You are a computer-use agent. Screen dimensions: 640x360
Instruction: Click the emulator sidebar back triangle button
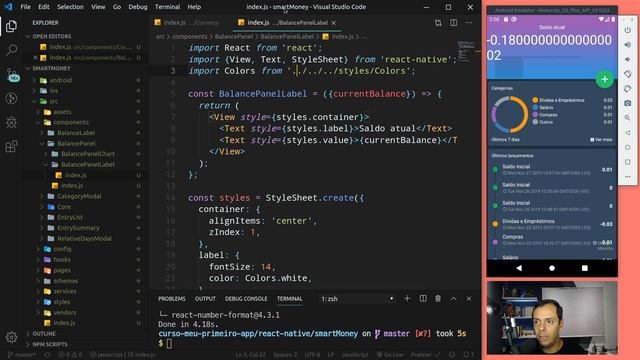click(627, 133)
